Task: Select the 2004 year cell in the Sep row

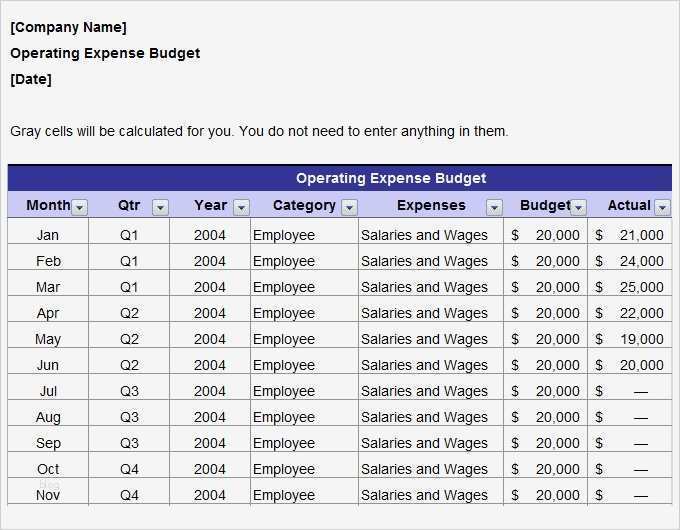Action: [x=210, y=443]
